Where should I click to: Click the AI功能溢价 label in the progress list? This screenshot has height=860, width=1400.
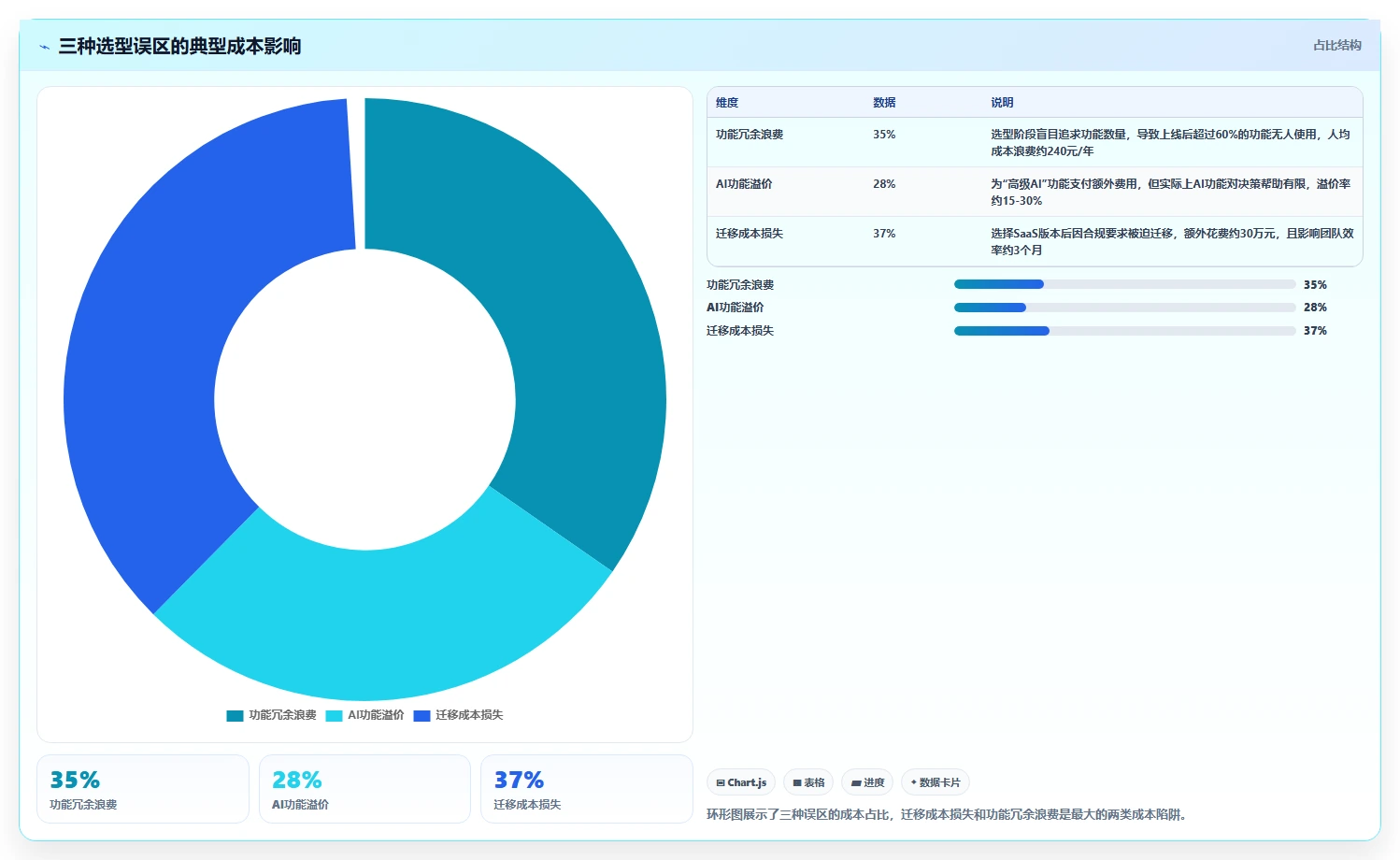(735, 308)
